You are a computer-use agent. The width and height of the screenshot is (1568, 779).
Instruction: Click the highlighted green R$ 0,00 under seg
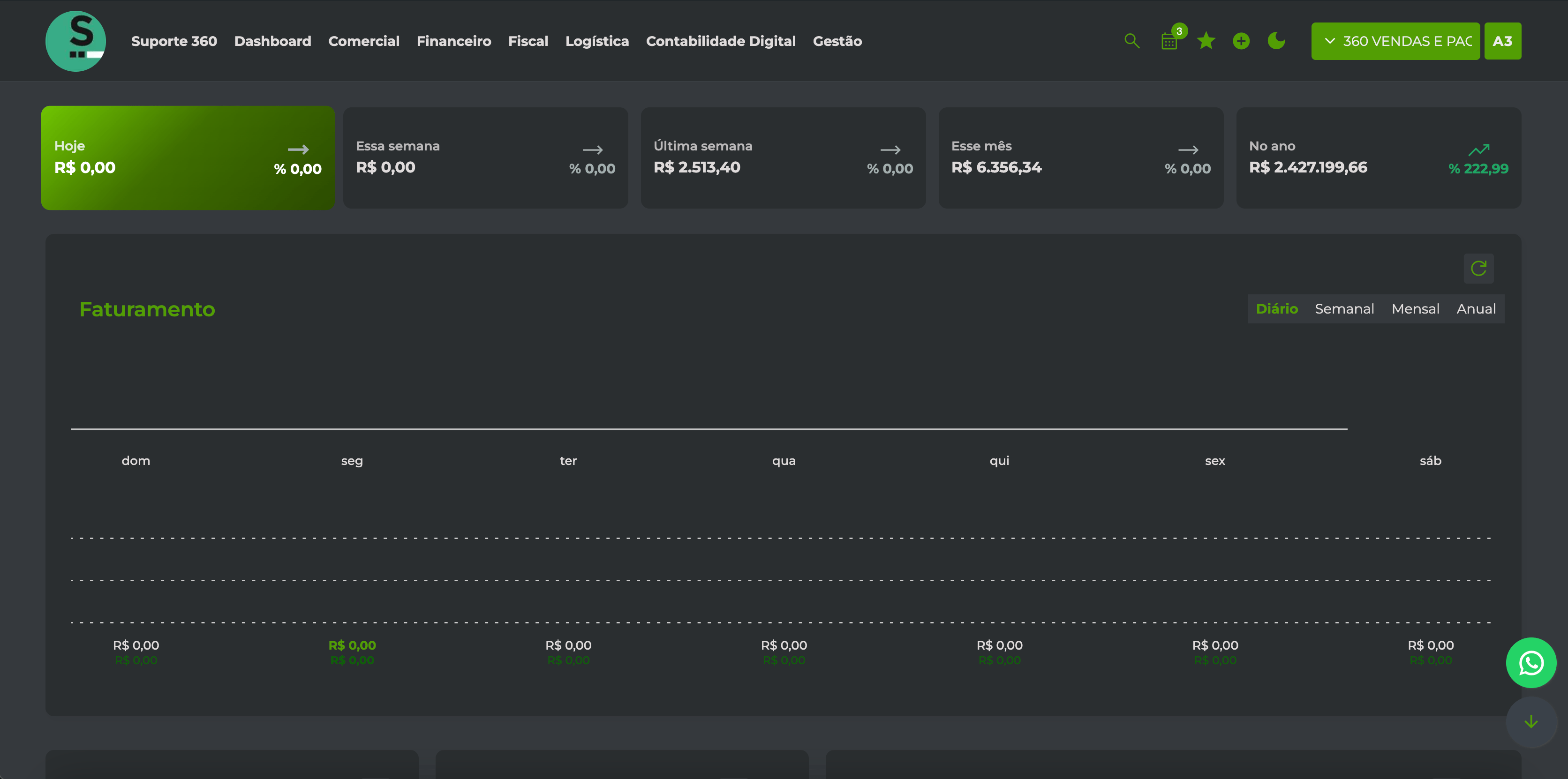[352, 645]
